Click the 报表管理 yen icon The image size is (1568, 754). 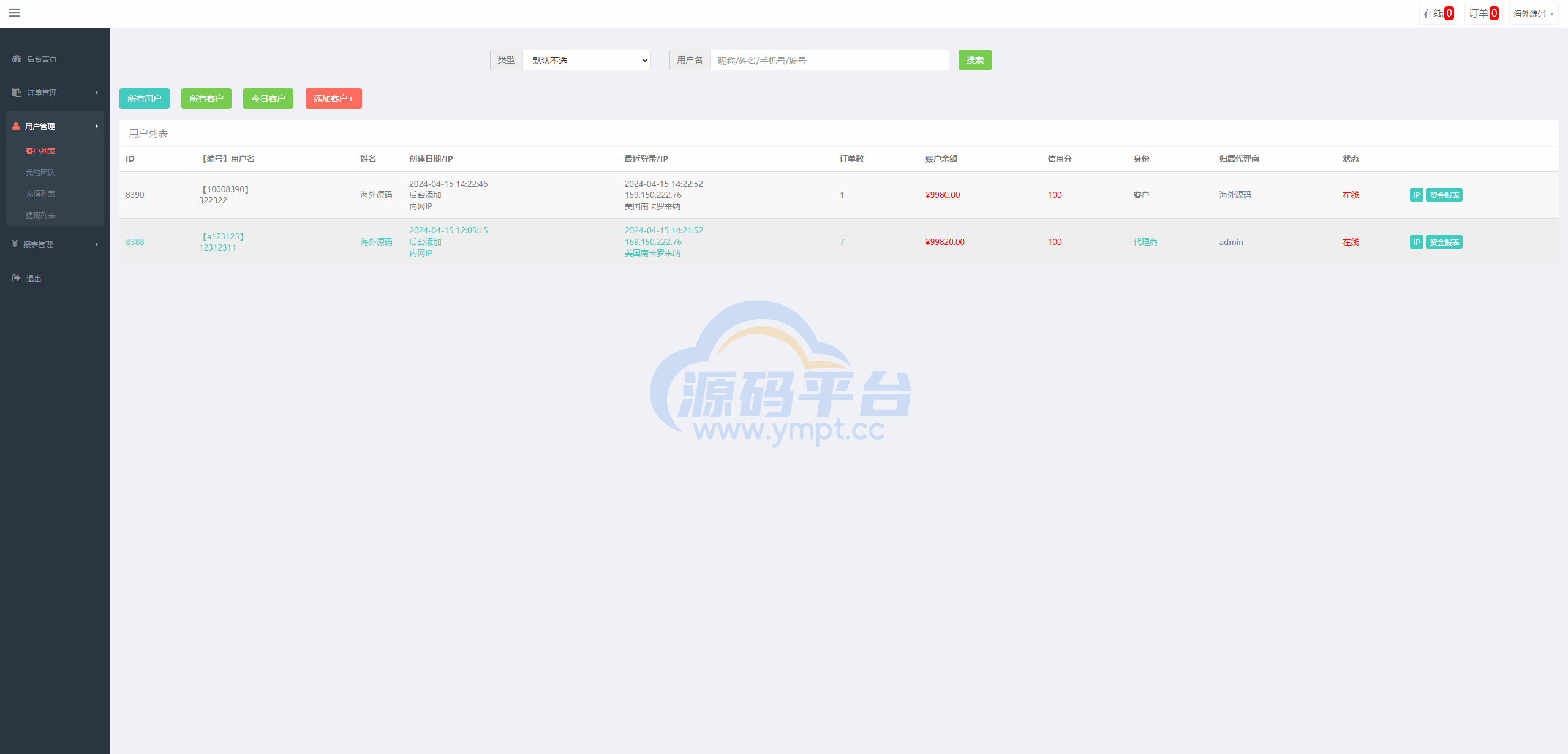pyautogui.click(x=15, y=244)
